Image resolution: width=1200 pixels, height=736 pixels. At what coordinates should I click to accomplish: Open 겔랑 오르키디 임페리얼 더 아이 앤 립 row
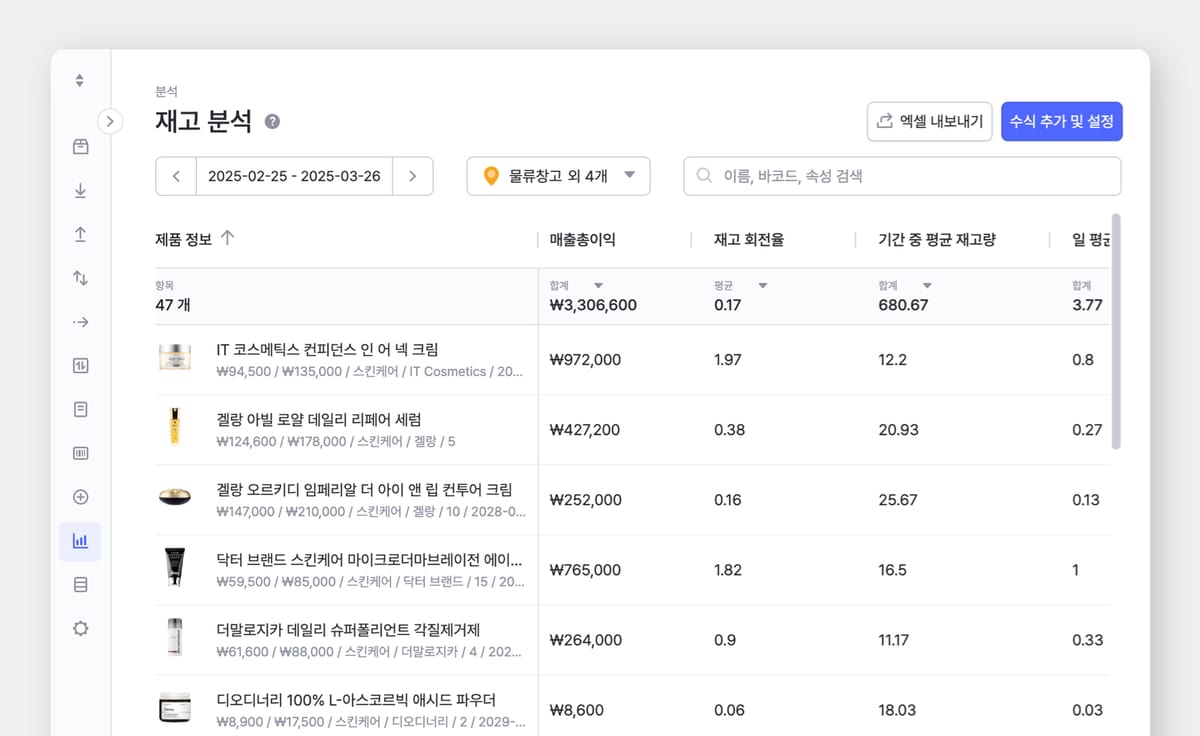[364, 489]
